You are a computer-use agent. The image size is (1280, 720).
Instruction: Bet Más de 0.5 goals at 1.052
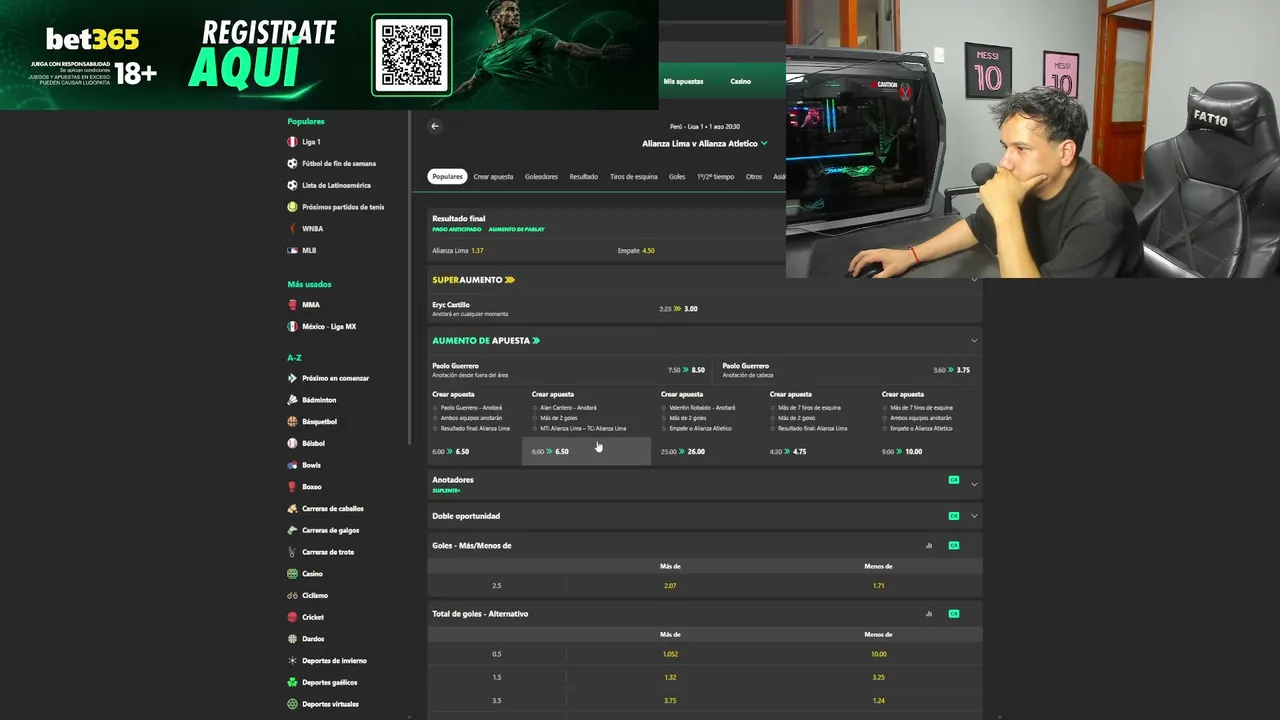pos(670,654)
